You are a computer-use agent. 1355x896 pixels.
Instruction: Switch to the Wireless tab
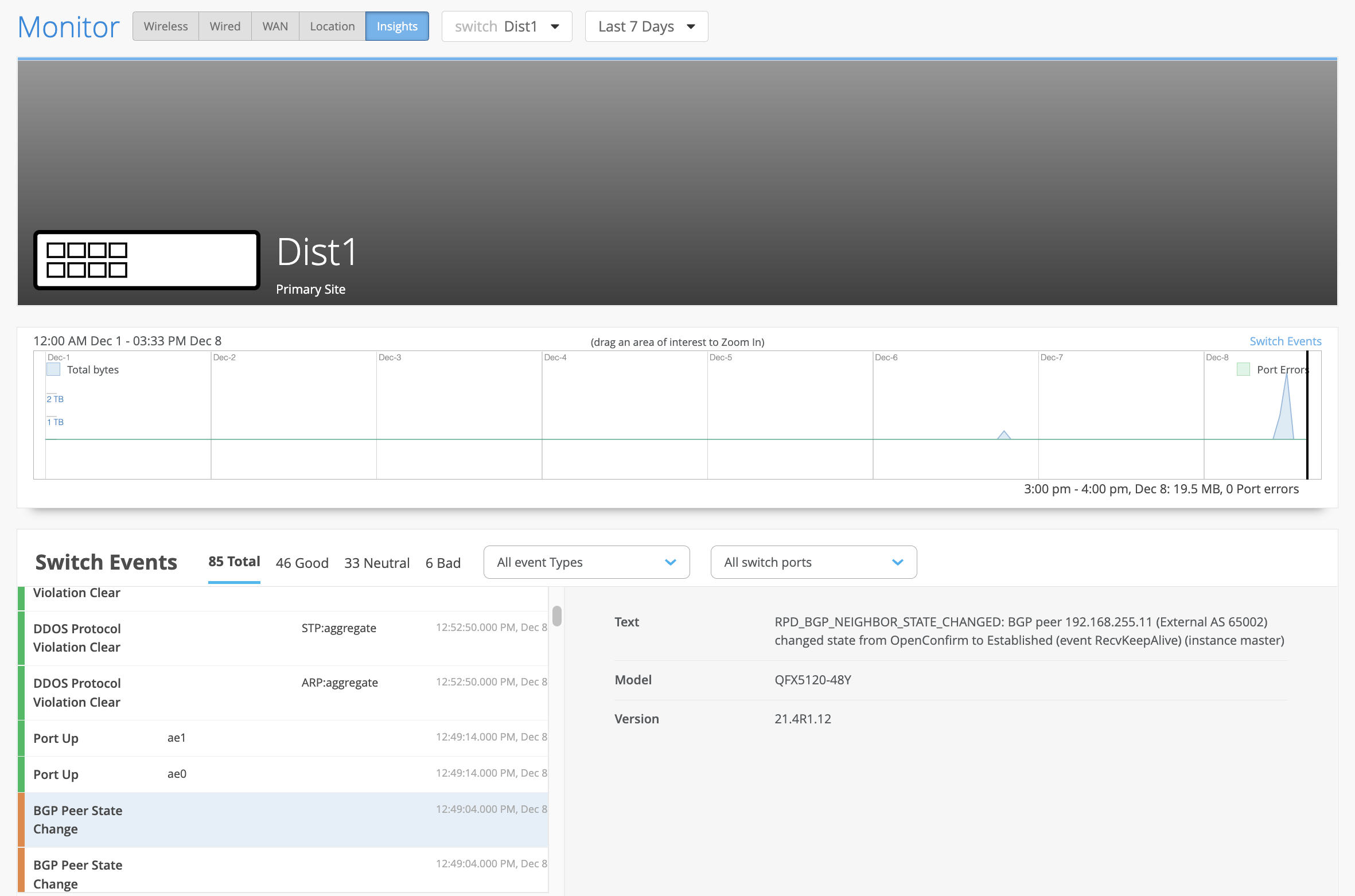point(165,26)
